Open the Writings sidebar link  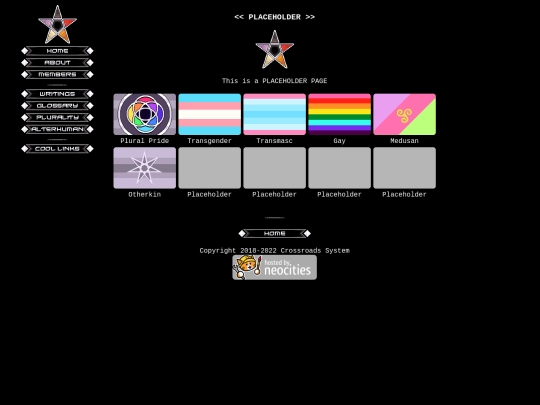click(x=57, y=94)
